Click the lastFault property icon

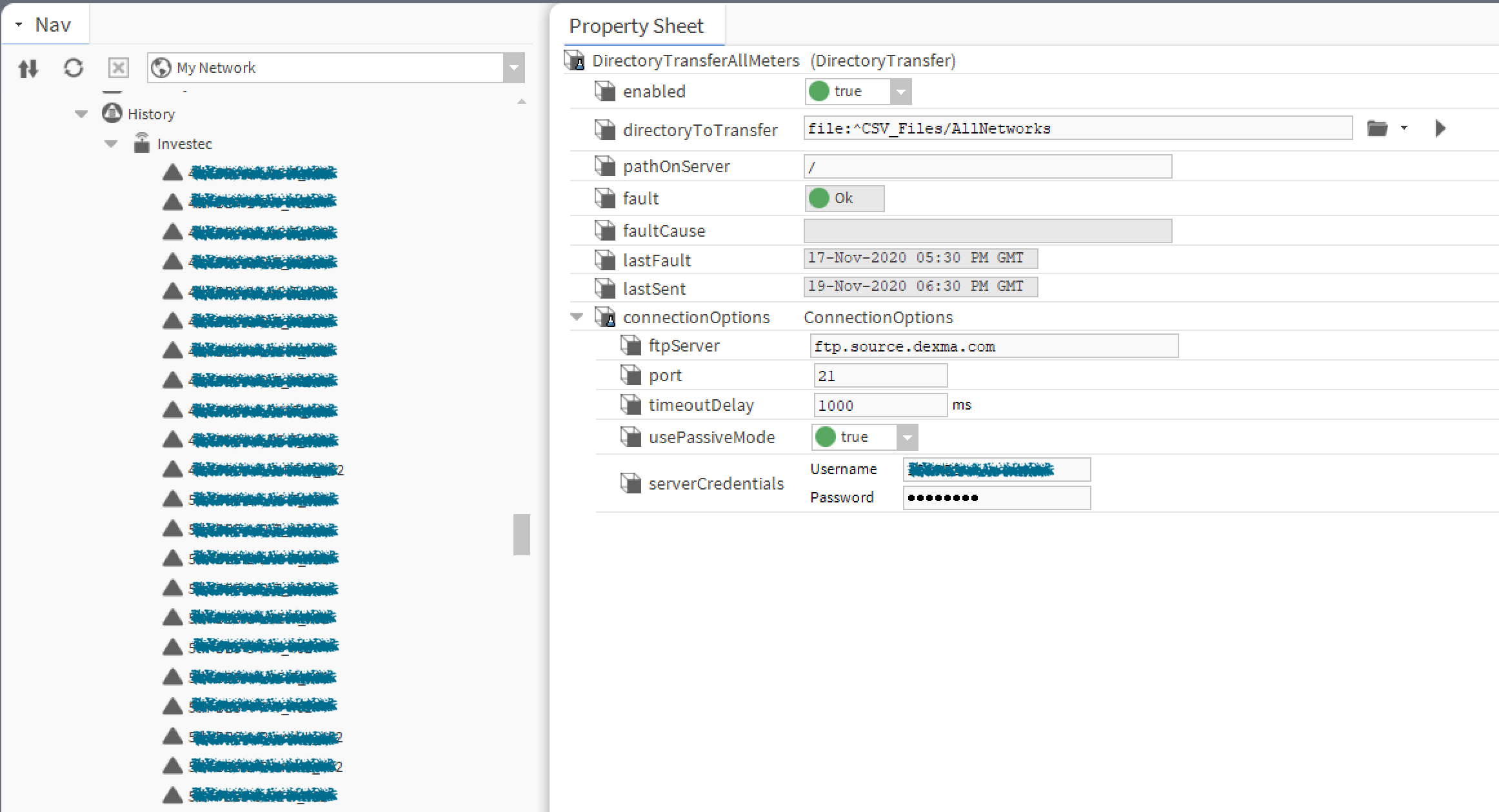[605, 260]
